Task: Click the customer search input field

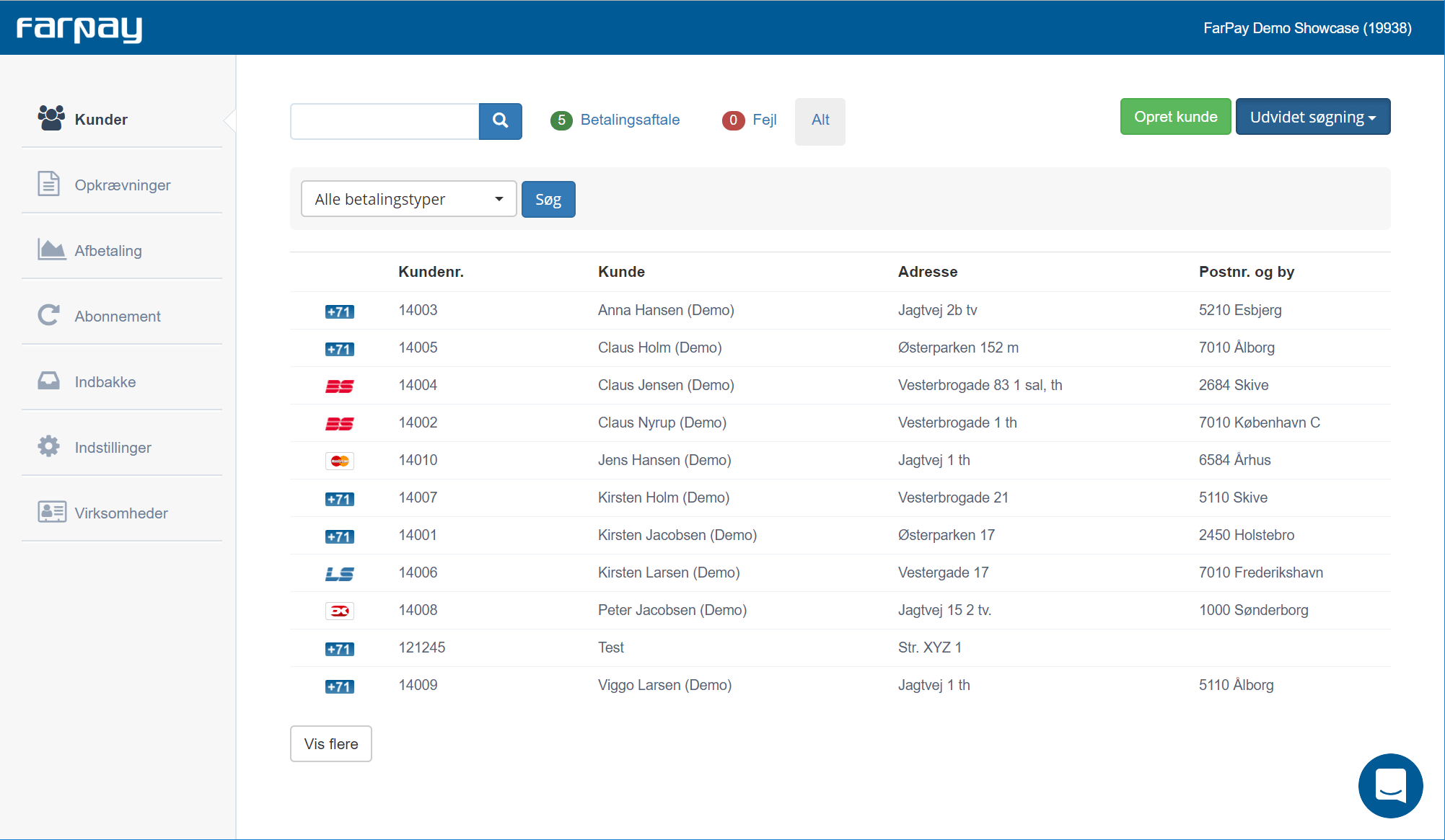Action: [385, 121]
